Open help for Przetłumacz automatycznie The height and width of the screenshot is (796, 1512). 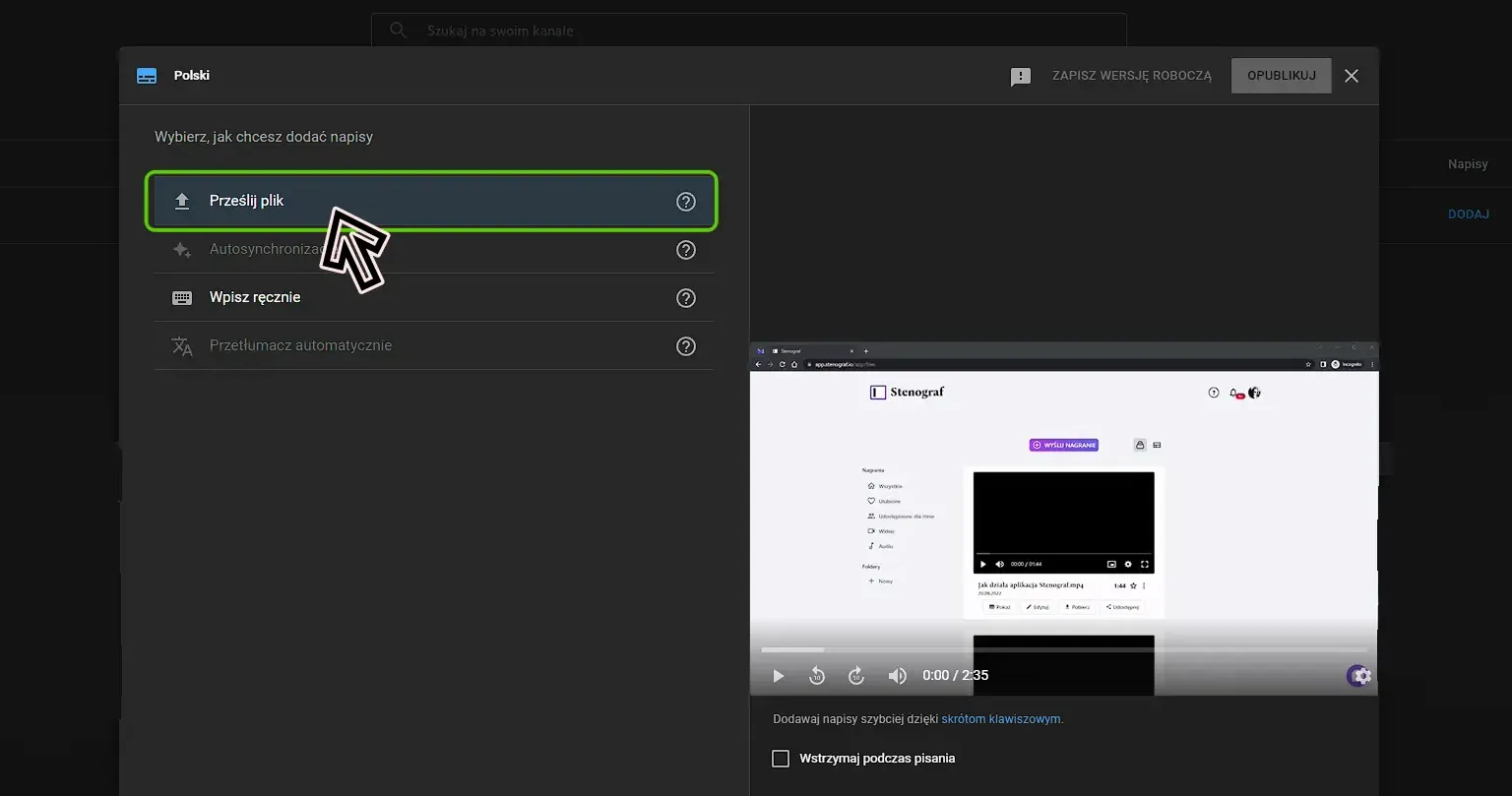(x=686, y=346)
